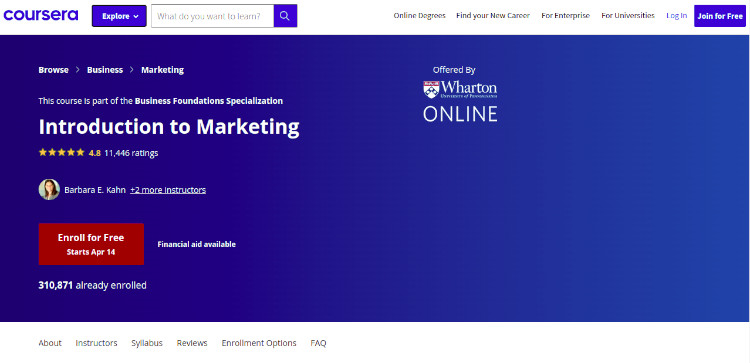
Task: Click the 310,871 already enrolled text
Action: point(92,286)
